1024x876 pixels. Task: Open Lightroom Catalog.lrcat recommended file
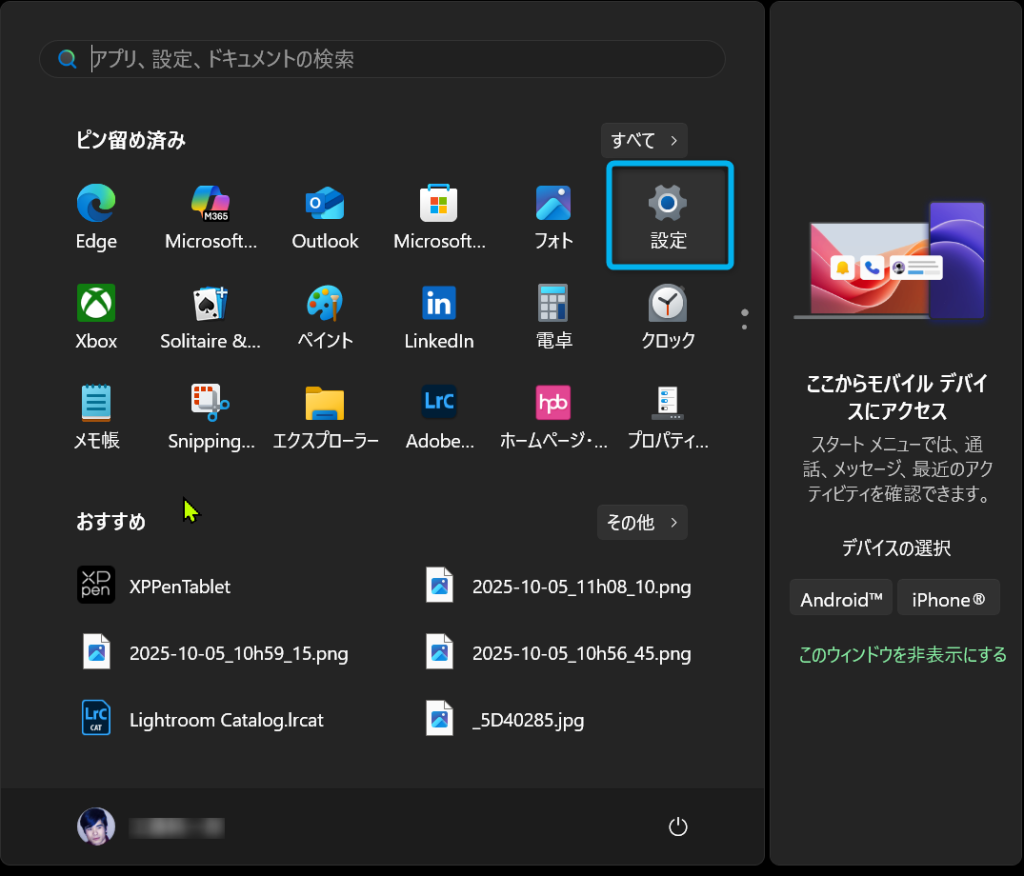pos(226,720)
